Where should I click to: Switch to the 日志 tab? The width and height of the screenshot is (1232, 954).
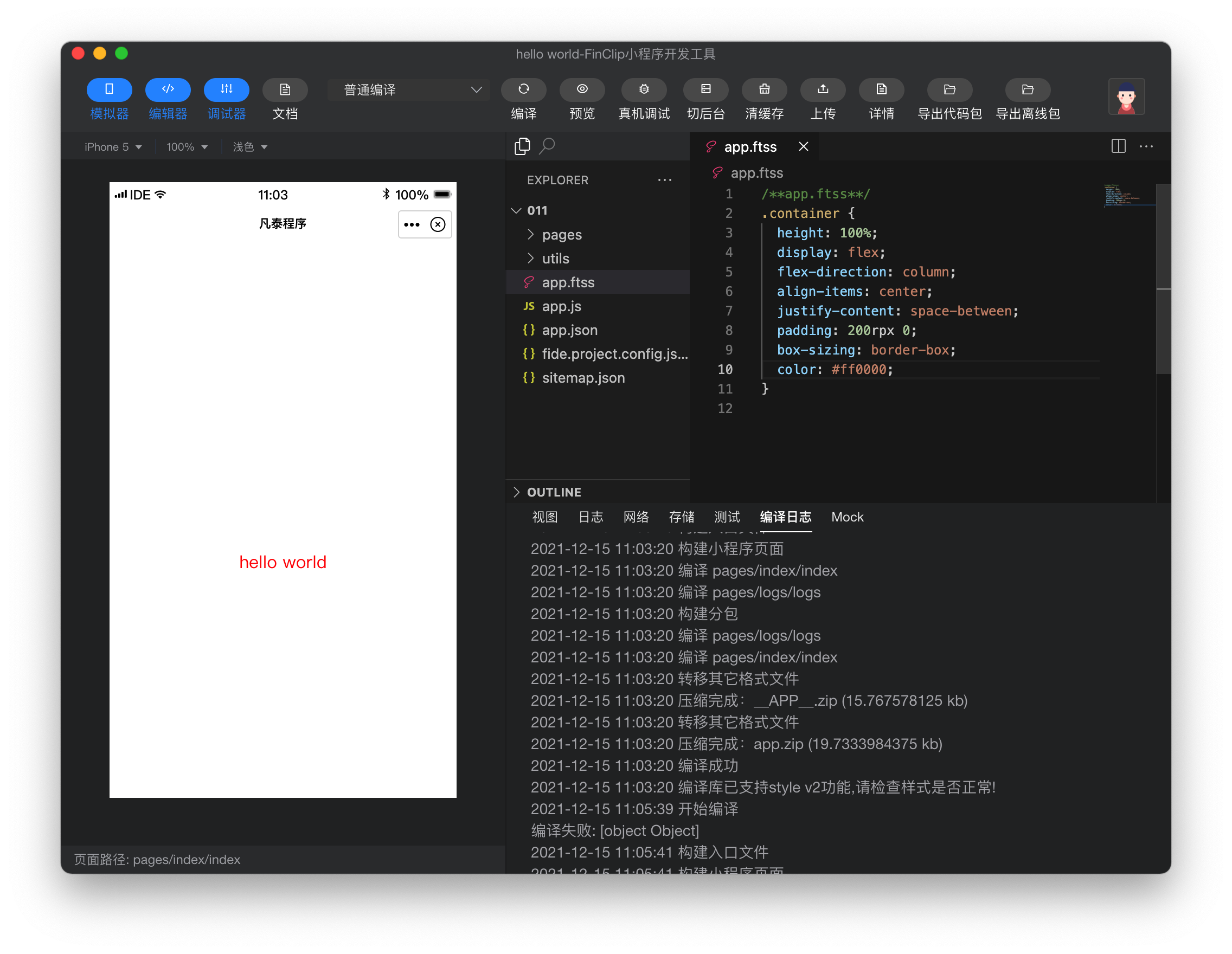click(591, 517)
